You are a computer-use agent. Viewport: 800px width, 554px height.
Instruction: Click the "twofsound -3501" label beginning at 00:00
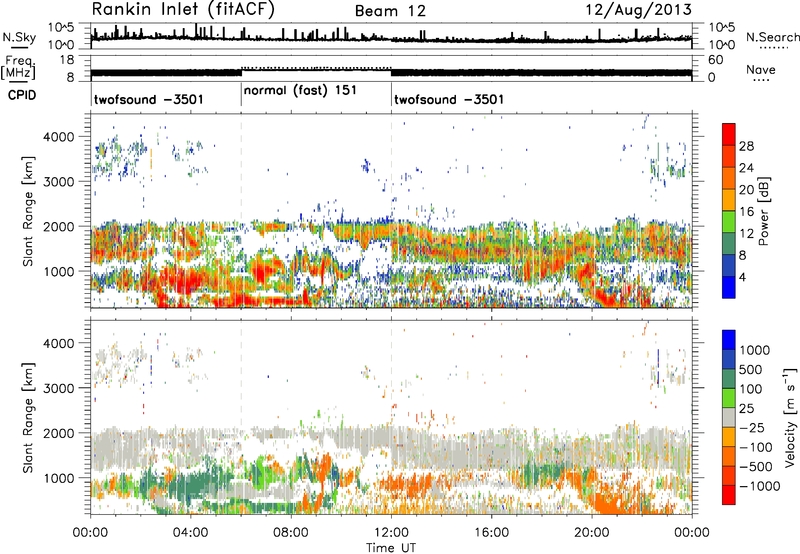pyautogui.click(x=148, y=99)
